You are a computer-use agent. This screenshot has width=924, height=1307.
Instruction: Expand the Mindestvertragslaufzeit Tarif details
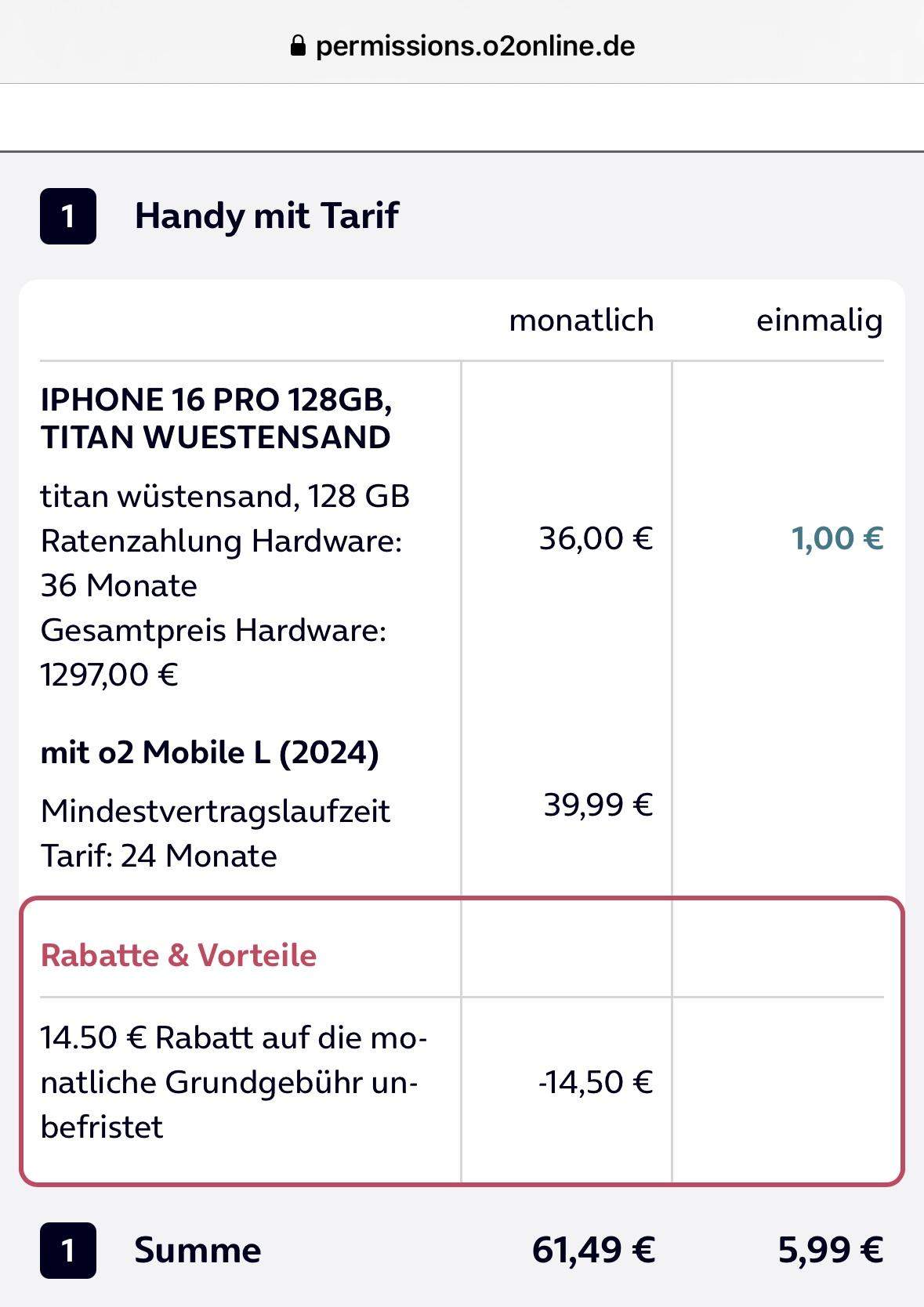(216, 833)
